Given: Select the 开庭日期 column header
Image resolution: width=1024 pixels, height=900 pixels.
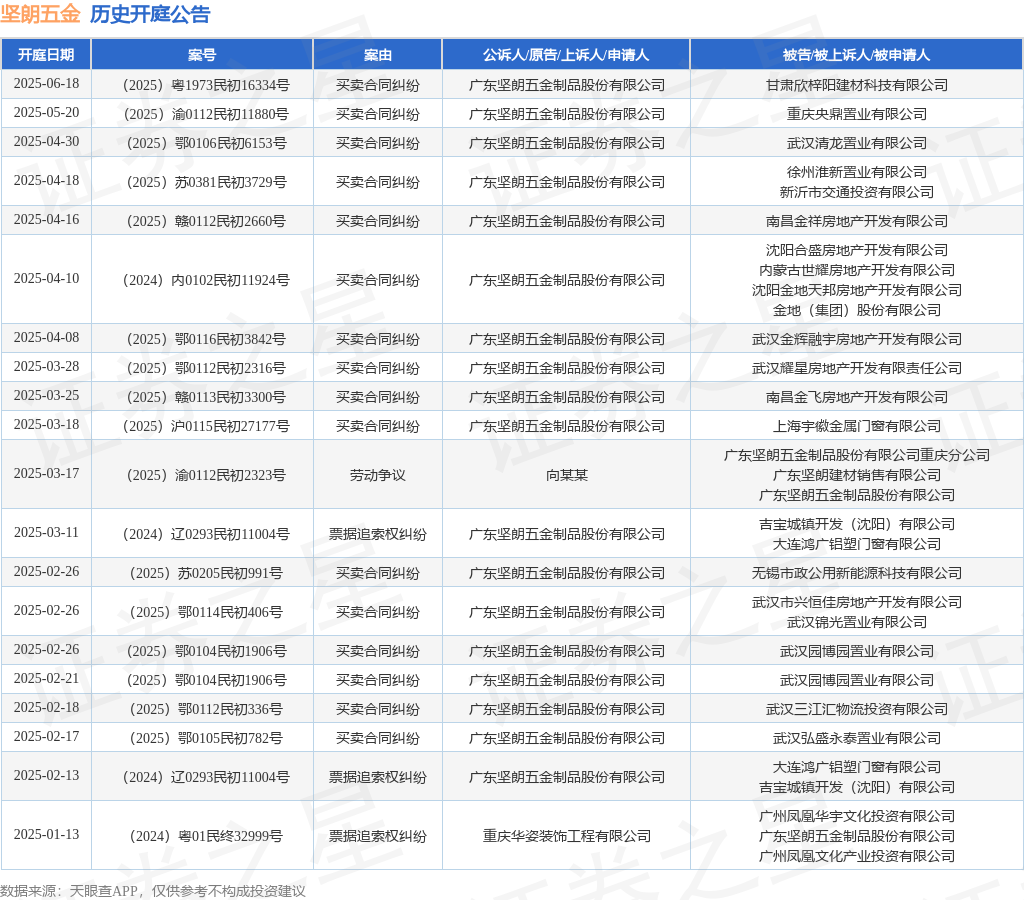Looking at the screenshot, I should click(46, 55).
